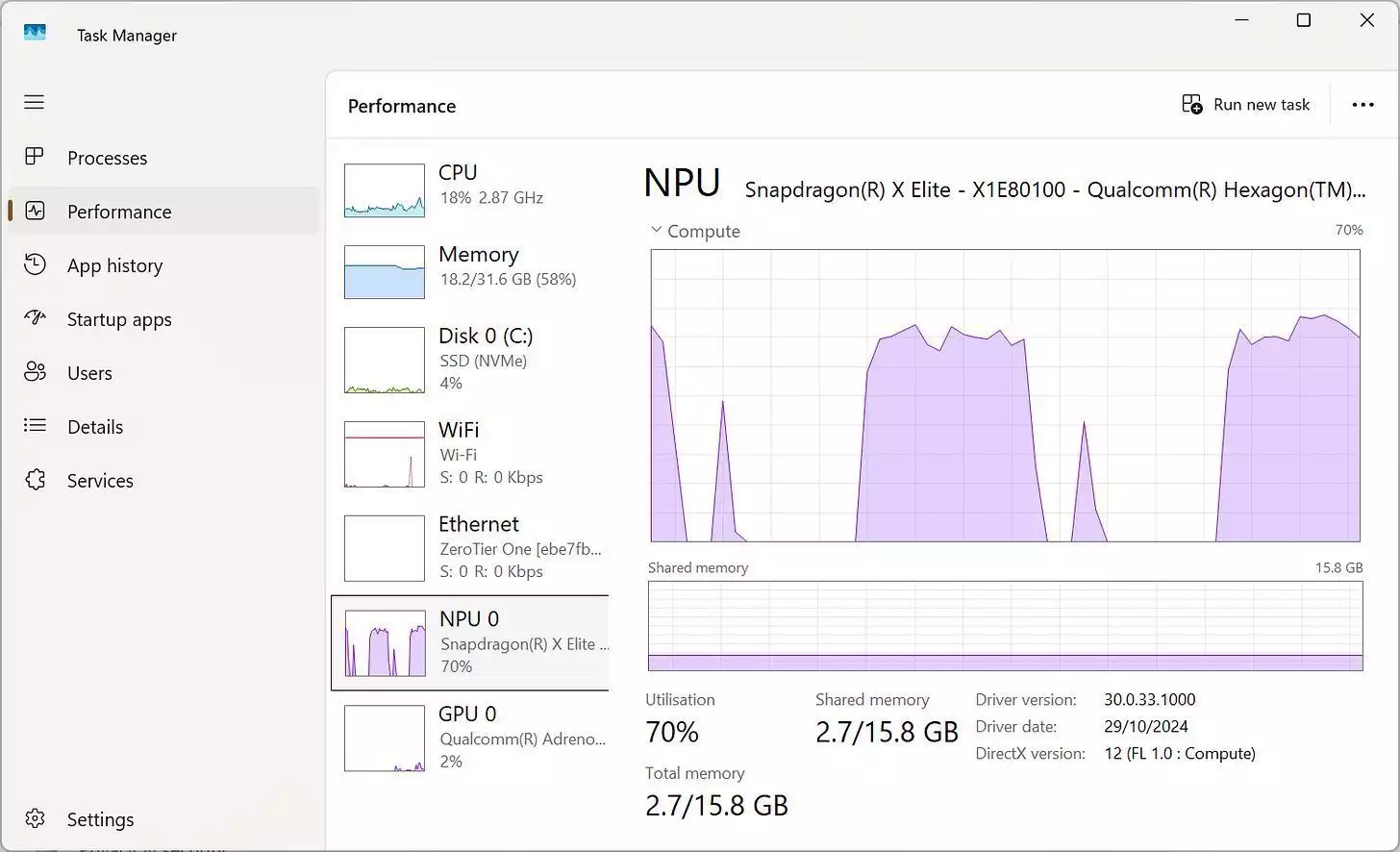
Task: Click the 70% graph scale label
Action: (1349, 230)
